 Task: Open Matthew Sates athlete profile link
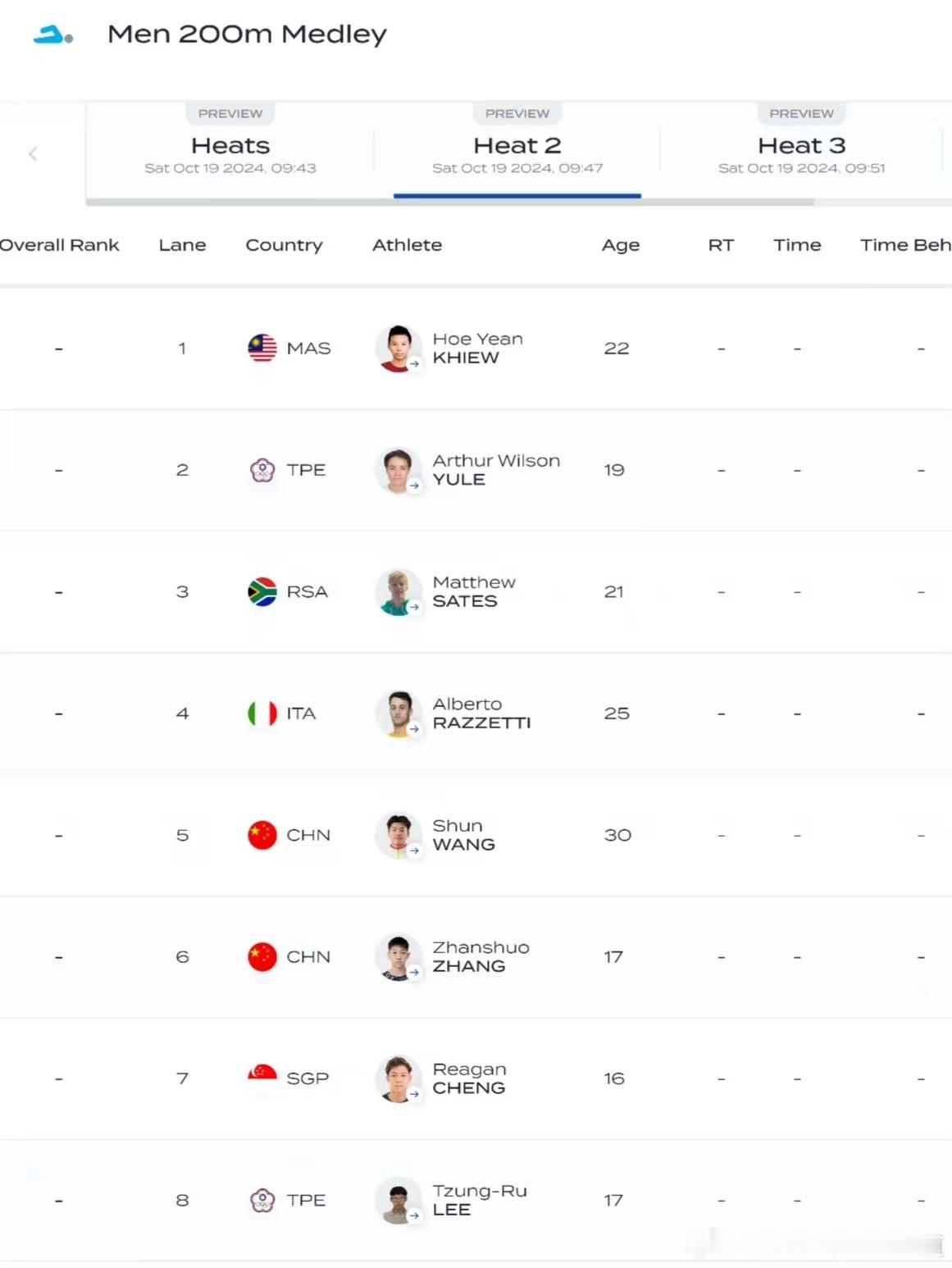coord(474,591)
